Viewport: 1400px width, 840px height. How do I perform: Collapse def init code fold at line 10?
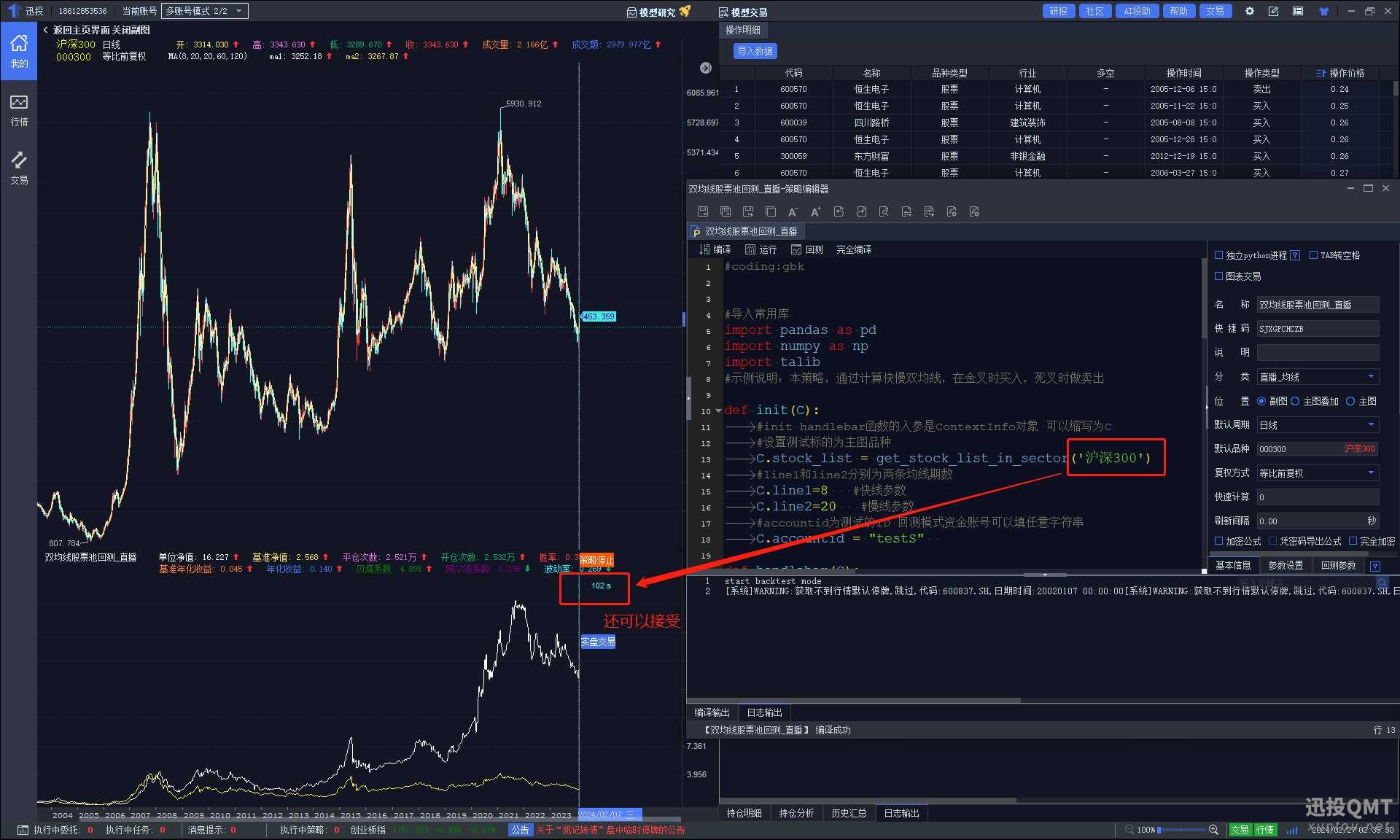click(x=718, y=411)
